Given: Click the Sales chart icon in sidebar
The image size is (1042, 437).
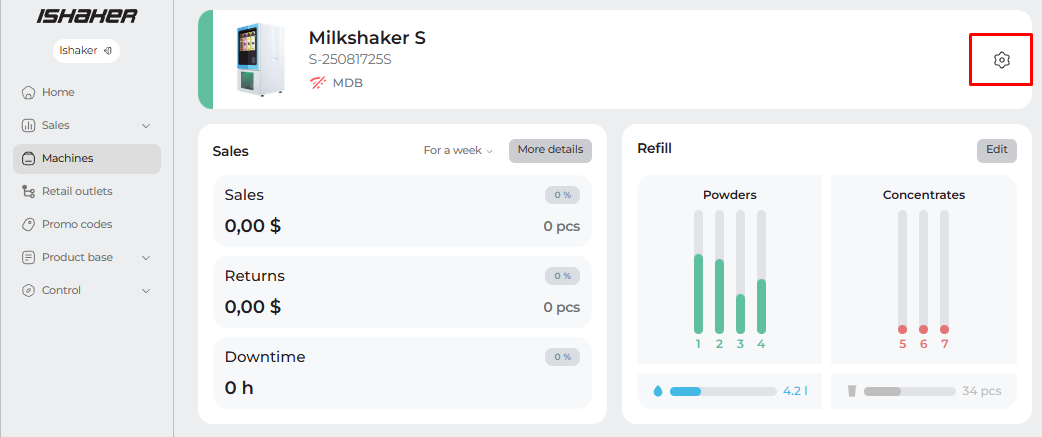Looking at the screenshot, I should point(28,125).
